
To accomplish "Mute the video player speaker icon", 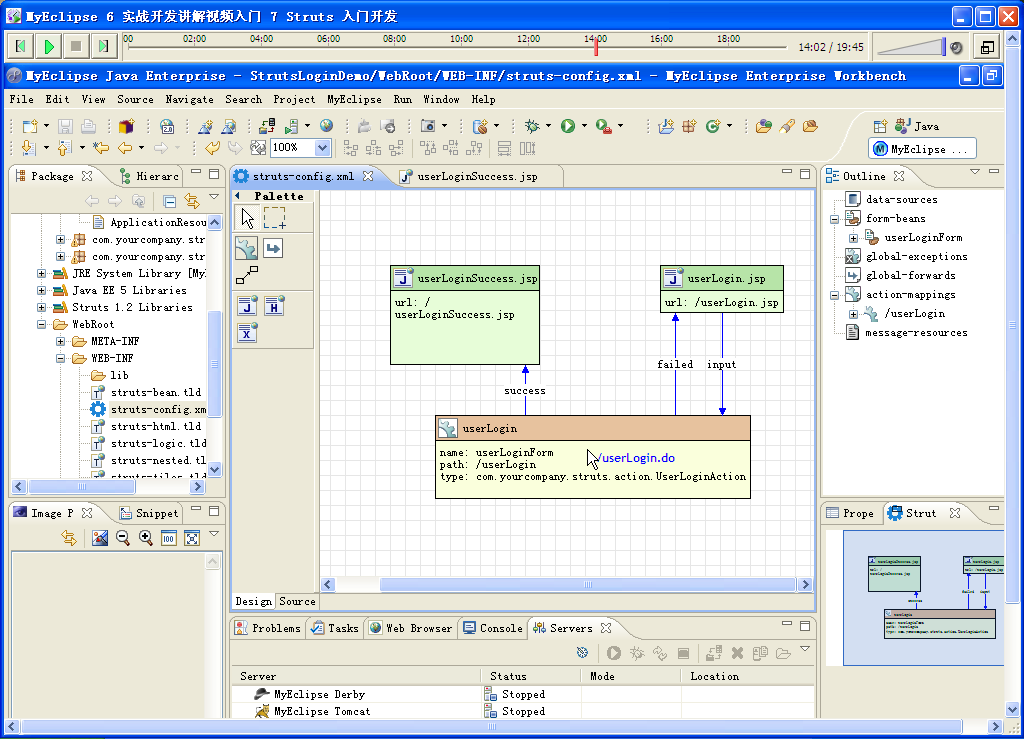I will pyautogui.click(x=956, y=48).
